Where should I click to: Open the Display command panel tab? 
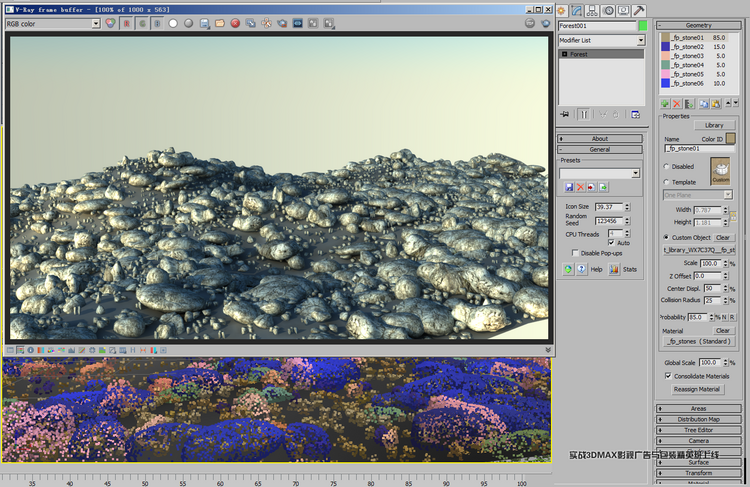point(623,11)
